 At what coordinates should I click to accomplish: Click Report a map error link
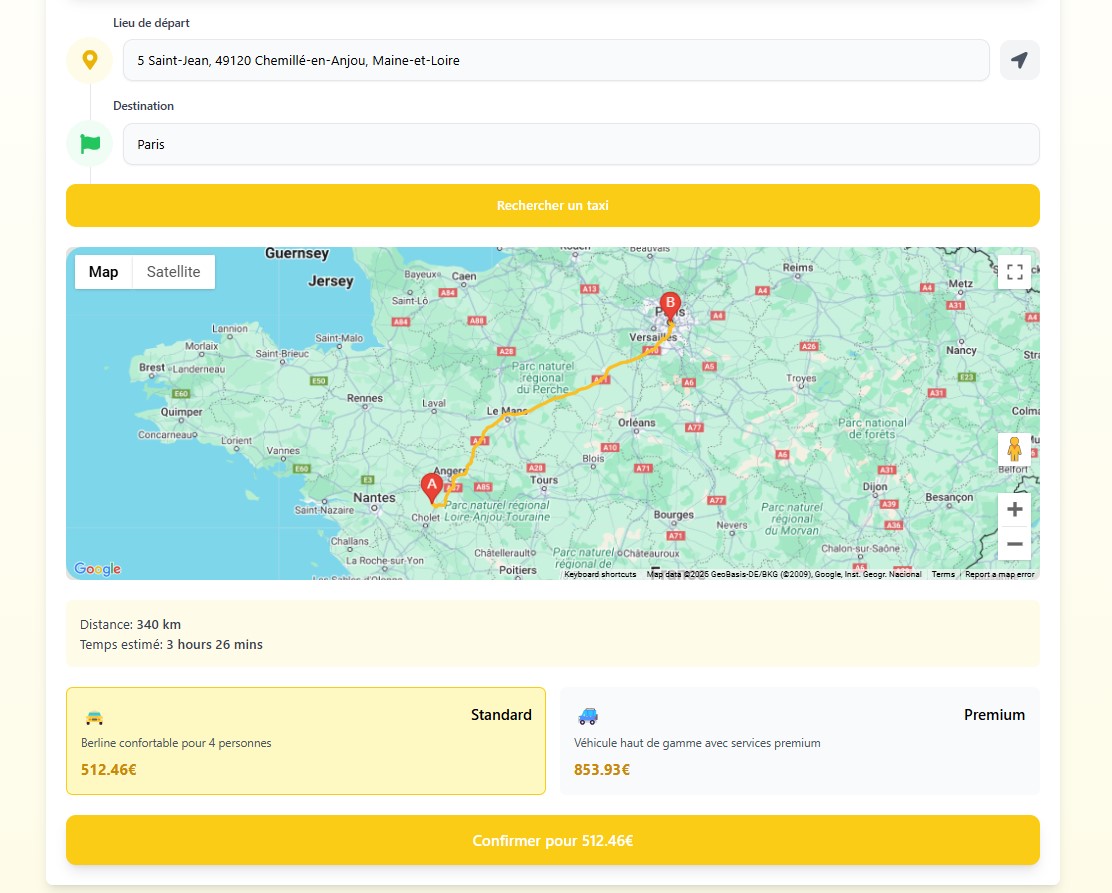(999, 575)
